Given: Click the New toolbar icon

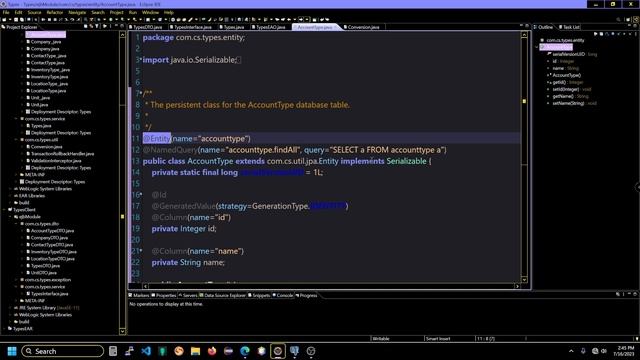Looking at the screenshot, I should (x=4, y=19).
